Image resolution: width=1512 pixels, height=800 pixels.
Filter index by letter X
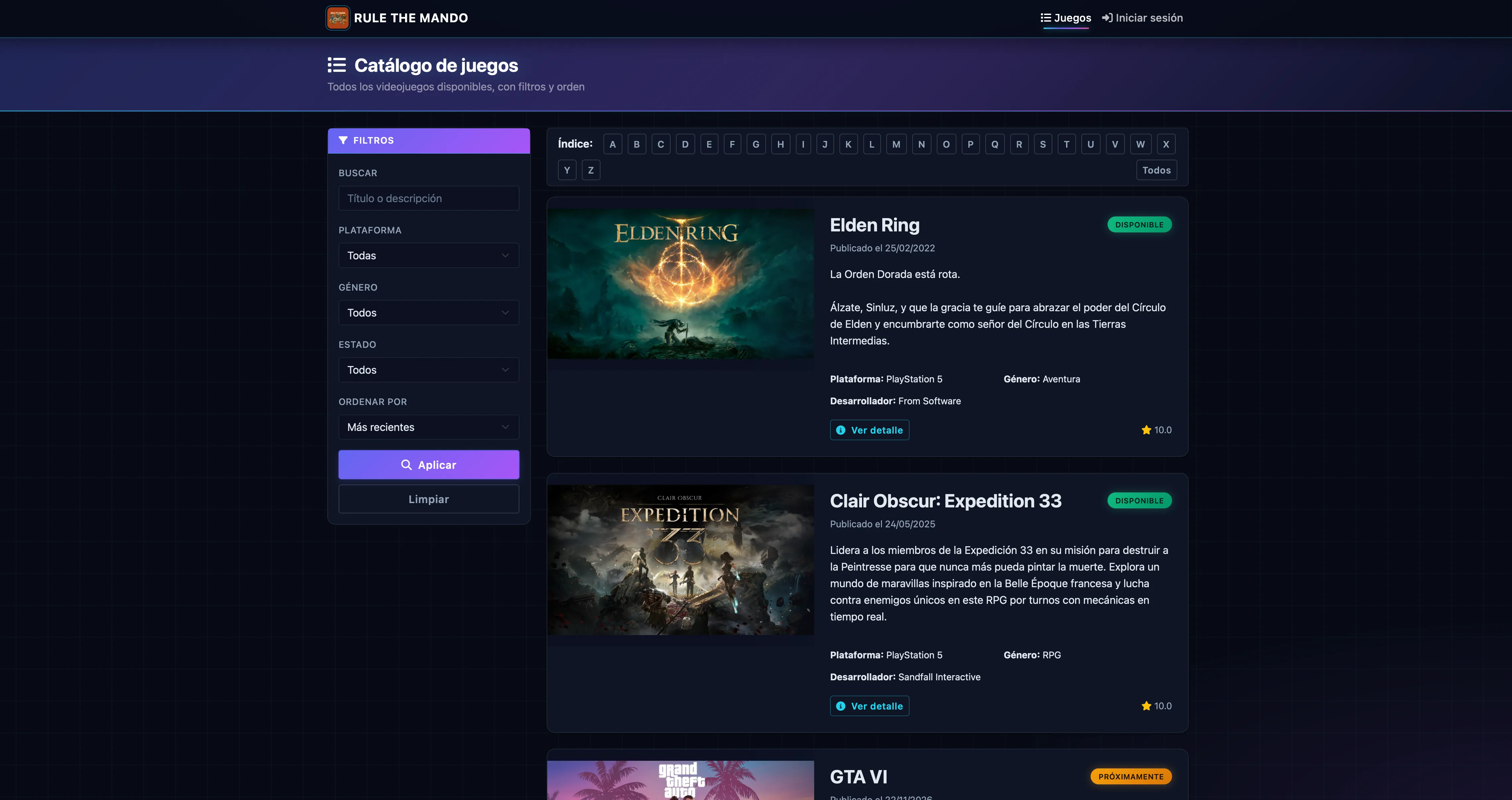1166,145
